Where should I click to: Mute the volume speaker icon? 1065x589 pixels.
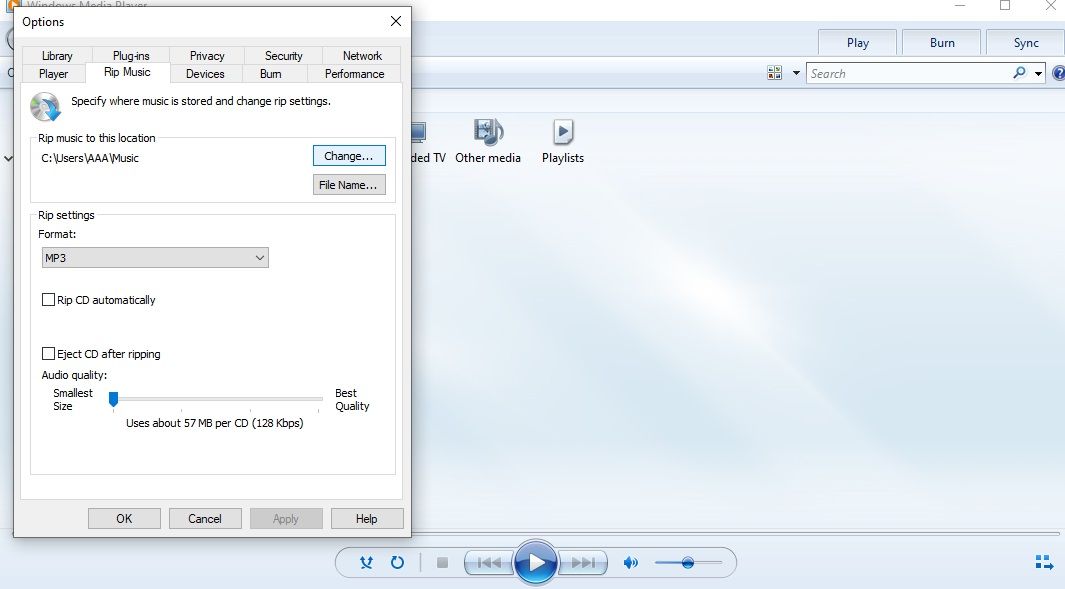pyautogui.click(x=631, y=563)
